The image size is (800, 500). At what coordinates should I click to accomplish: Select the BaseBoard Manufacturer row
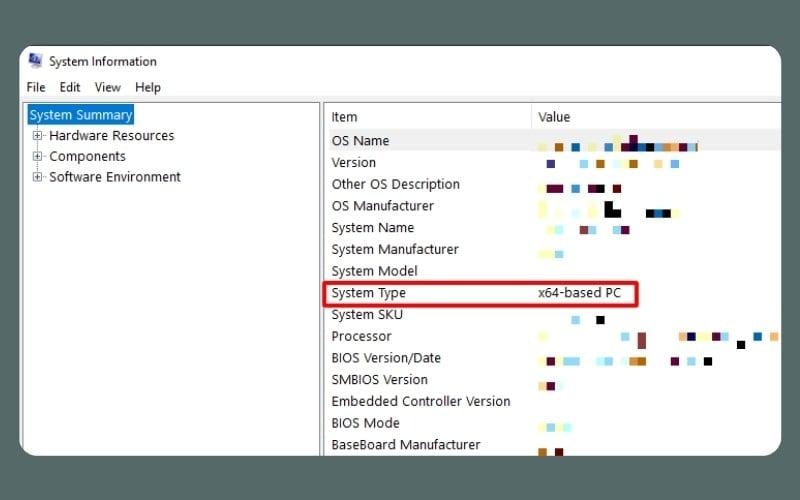pos(406,445)
